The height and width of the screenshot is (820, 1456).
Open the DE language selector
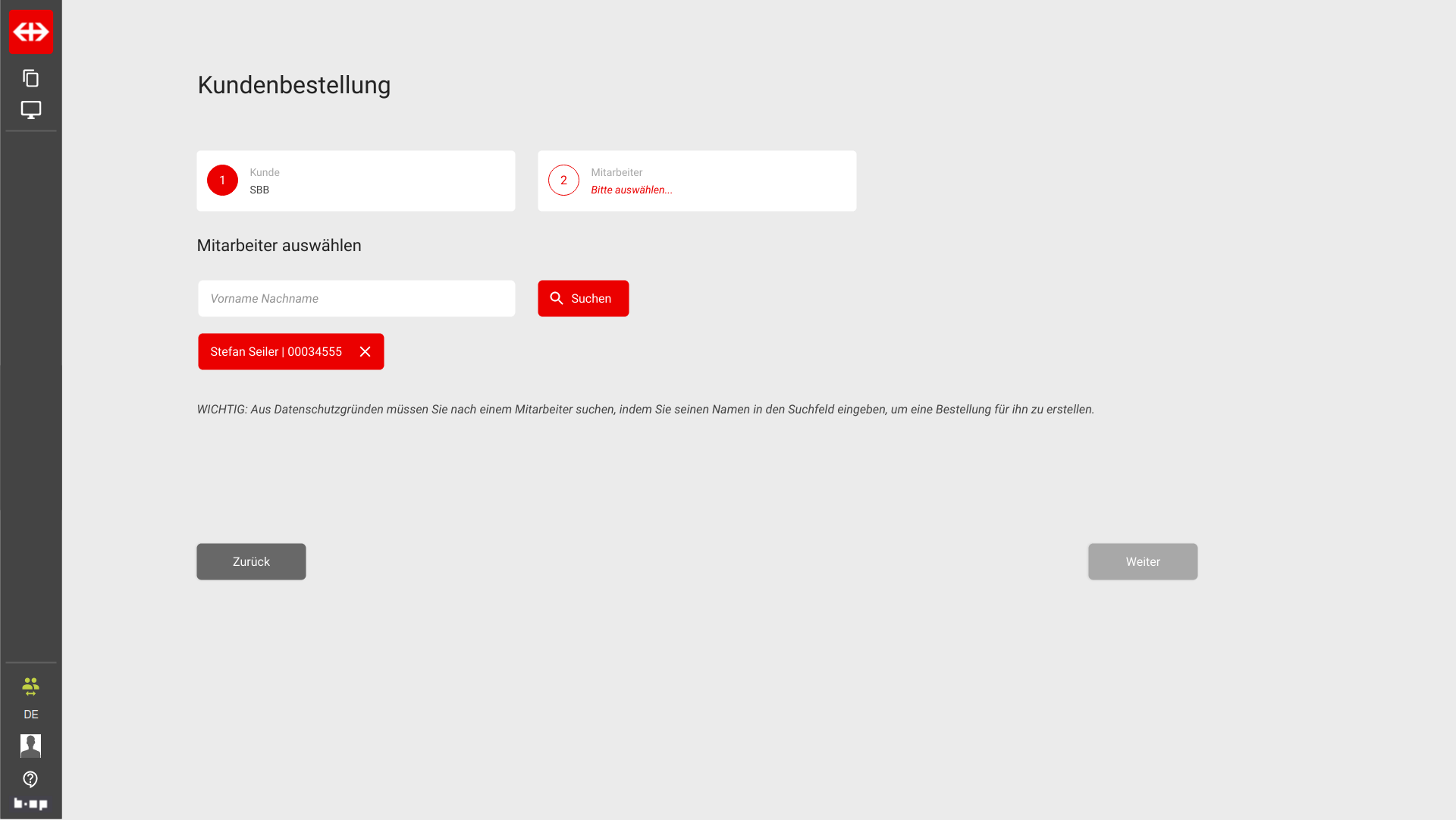tap(31, 715)
